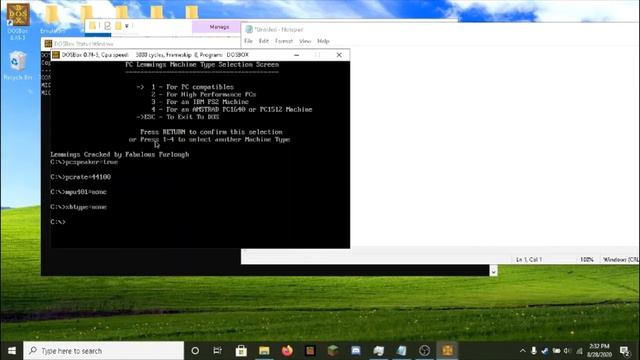640x360 pixels.
Task: Open Cortana from the taskbar
Action: click(195, 351)
